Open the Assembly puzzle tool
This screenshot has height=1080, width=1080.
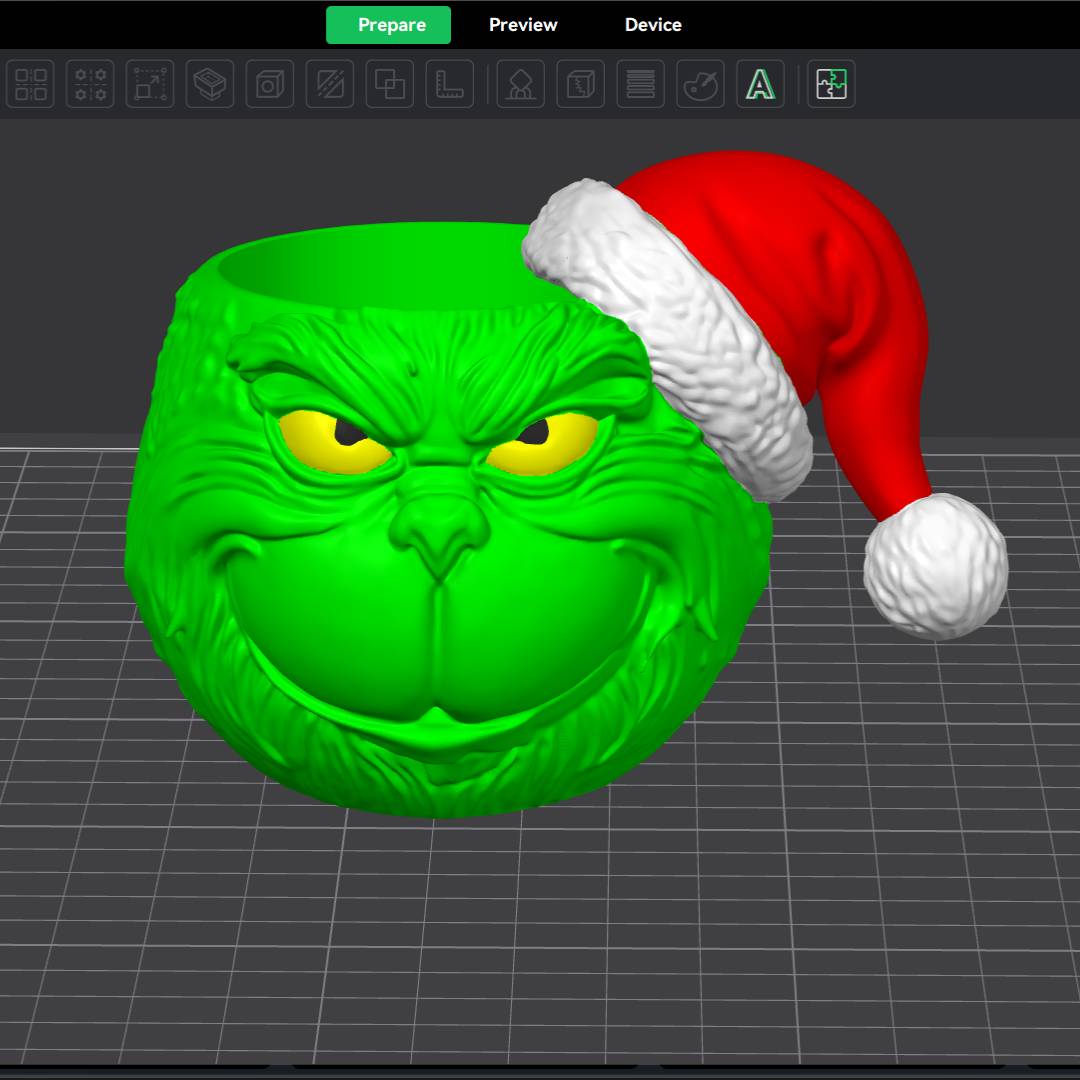(x=833, y=84)
